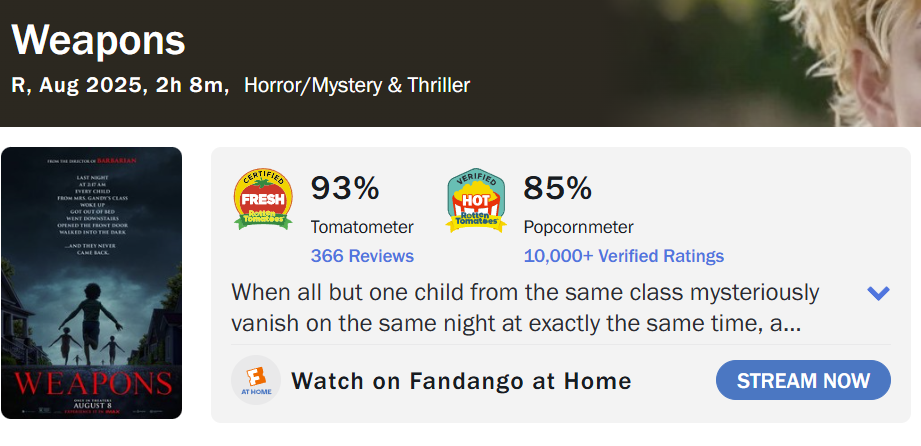Image resolution: width=921 pixels, height=446 pixels.
Task: Click the 2h 8m runtime text
Action: [x=191, y=85]
